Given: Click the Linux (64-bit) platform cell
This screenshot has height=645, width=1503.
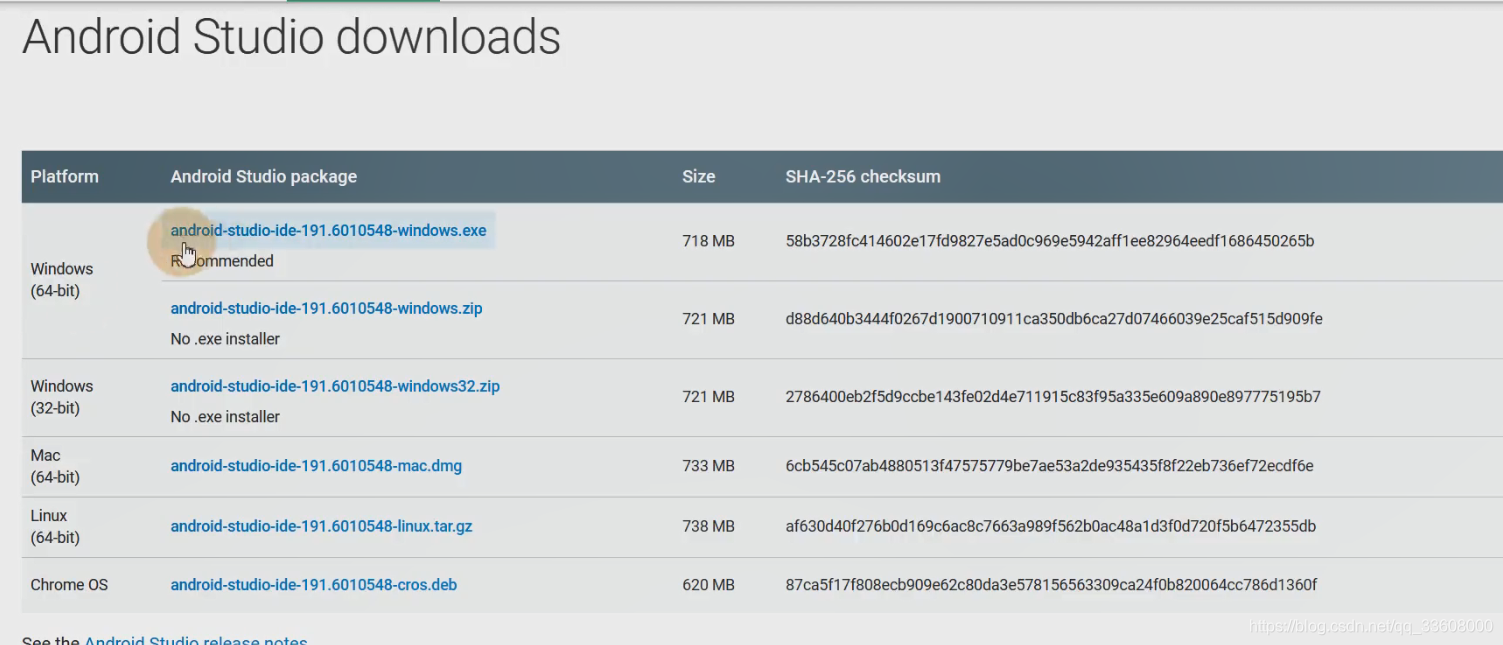Looking at the screenshot, I should click(x=55, y=526).
